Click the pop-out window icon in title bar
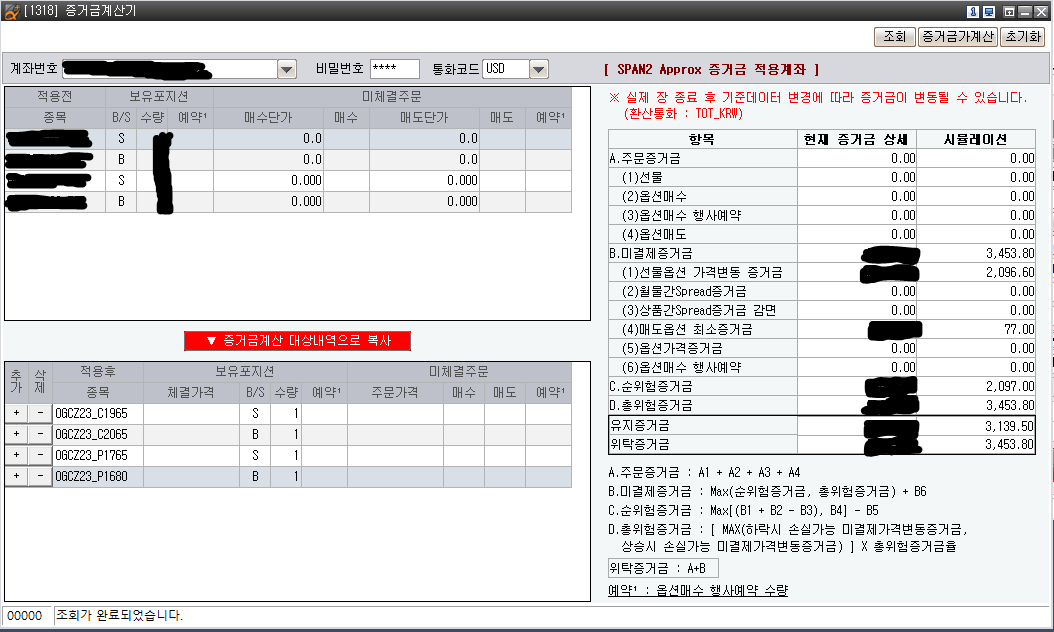This screenshot has height=632, width=1054. click(x=1008, y=11)
